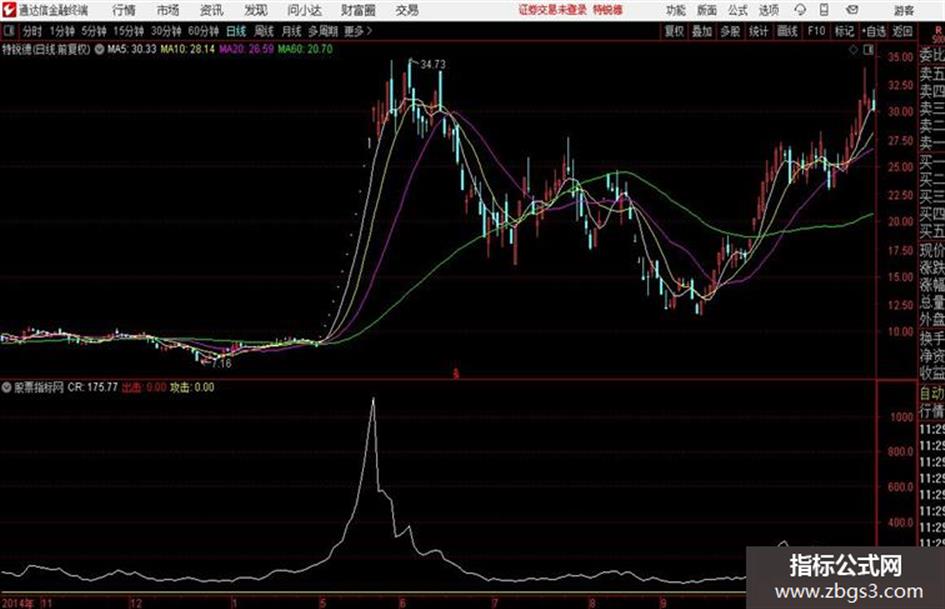945x609 pixels.
Task: Click the 自动 button in right panel
Action: tap(932, 393)
